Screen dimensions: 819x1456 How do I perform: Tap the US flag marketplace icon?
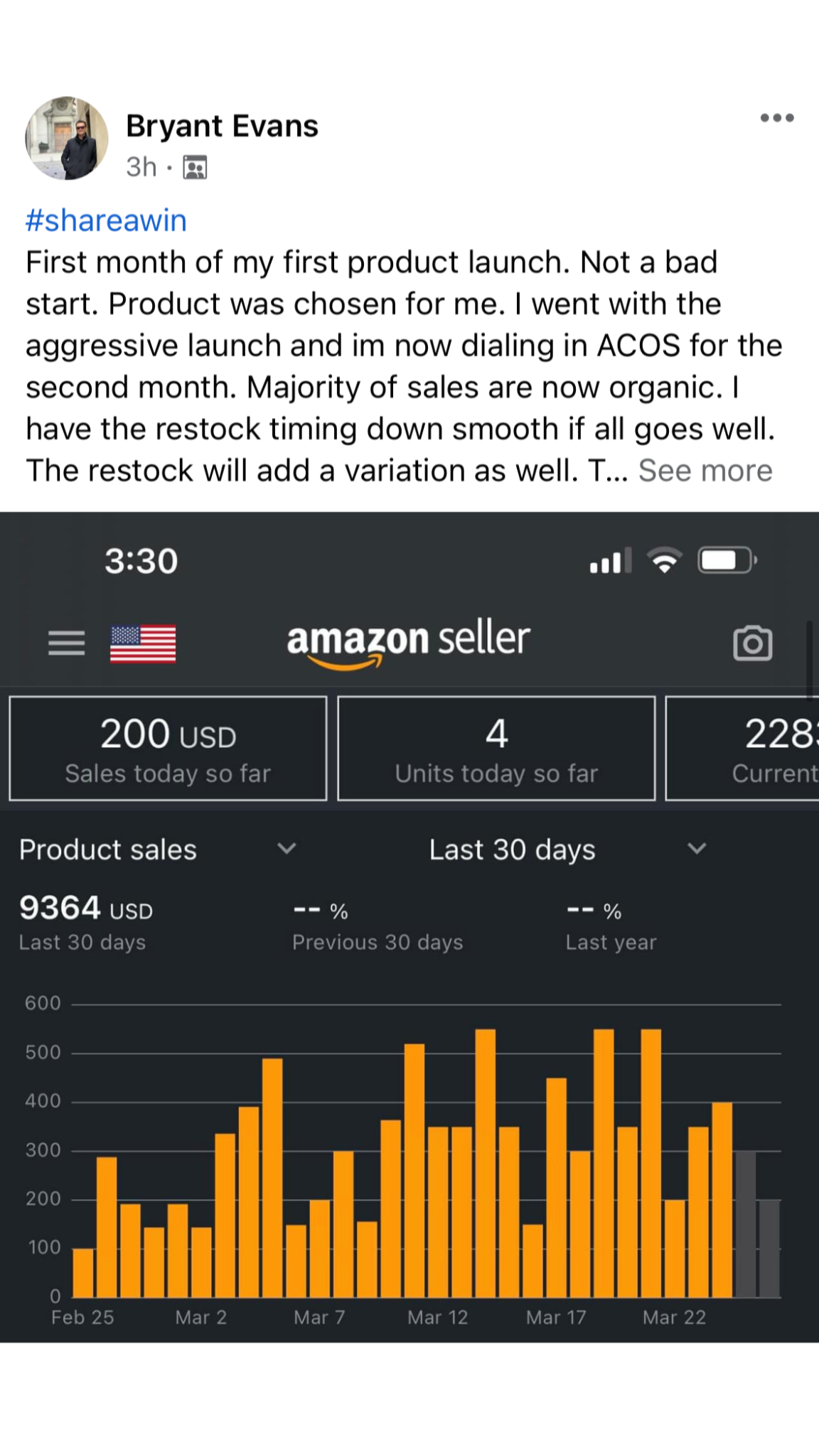pos(143,643)
